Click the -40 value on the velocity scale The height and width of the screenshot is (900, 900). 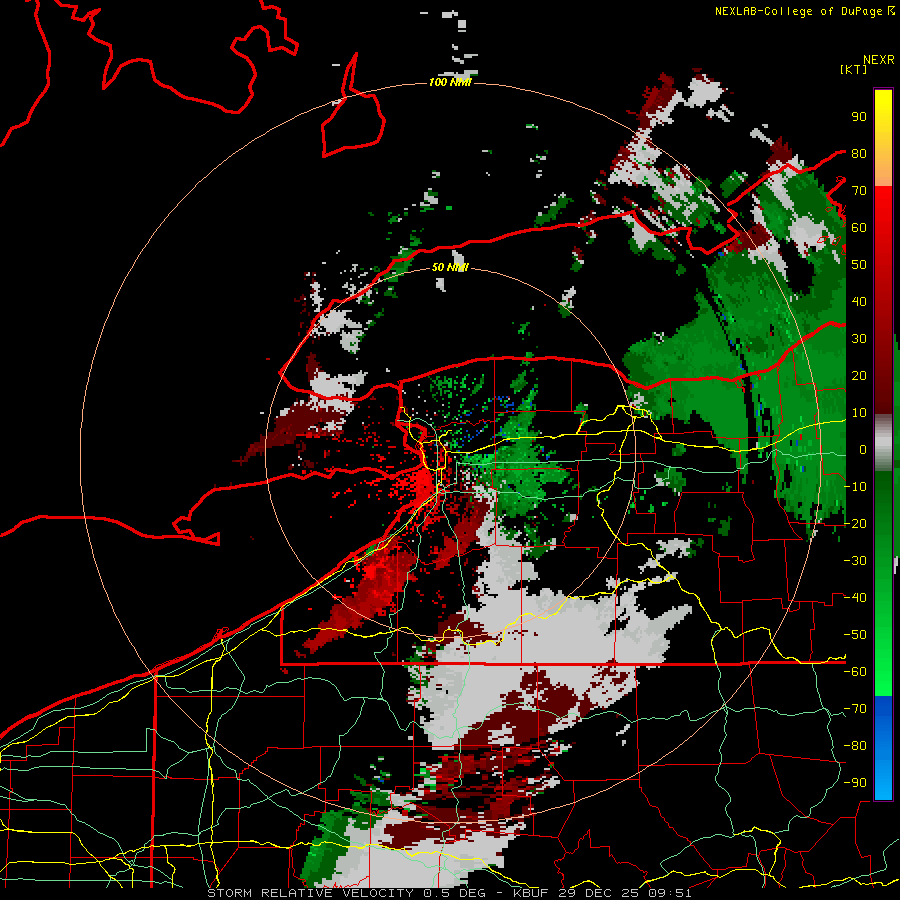855,598
